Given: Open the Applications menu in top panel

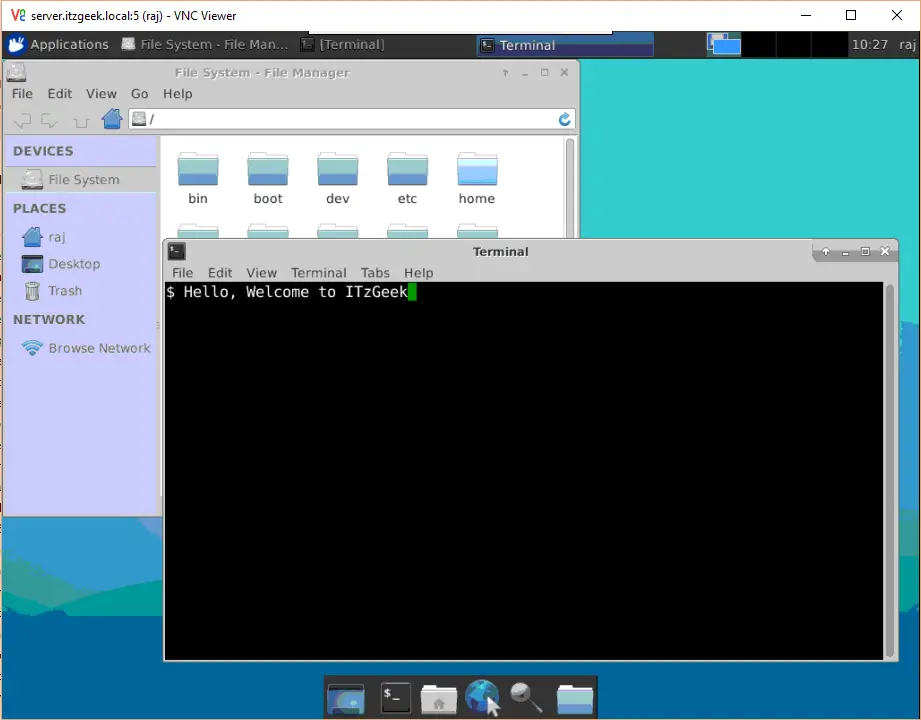Looking at the screenshot, I should point(58,45).
